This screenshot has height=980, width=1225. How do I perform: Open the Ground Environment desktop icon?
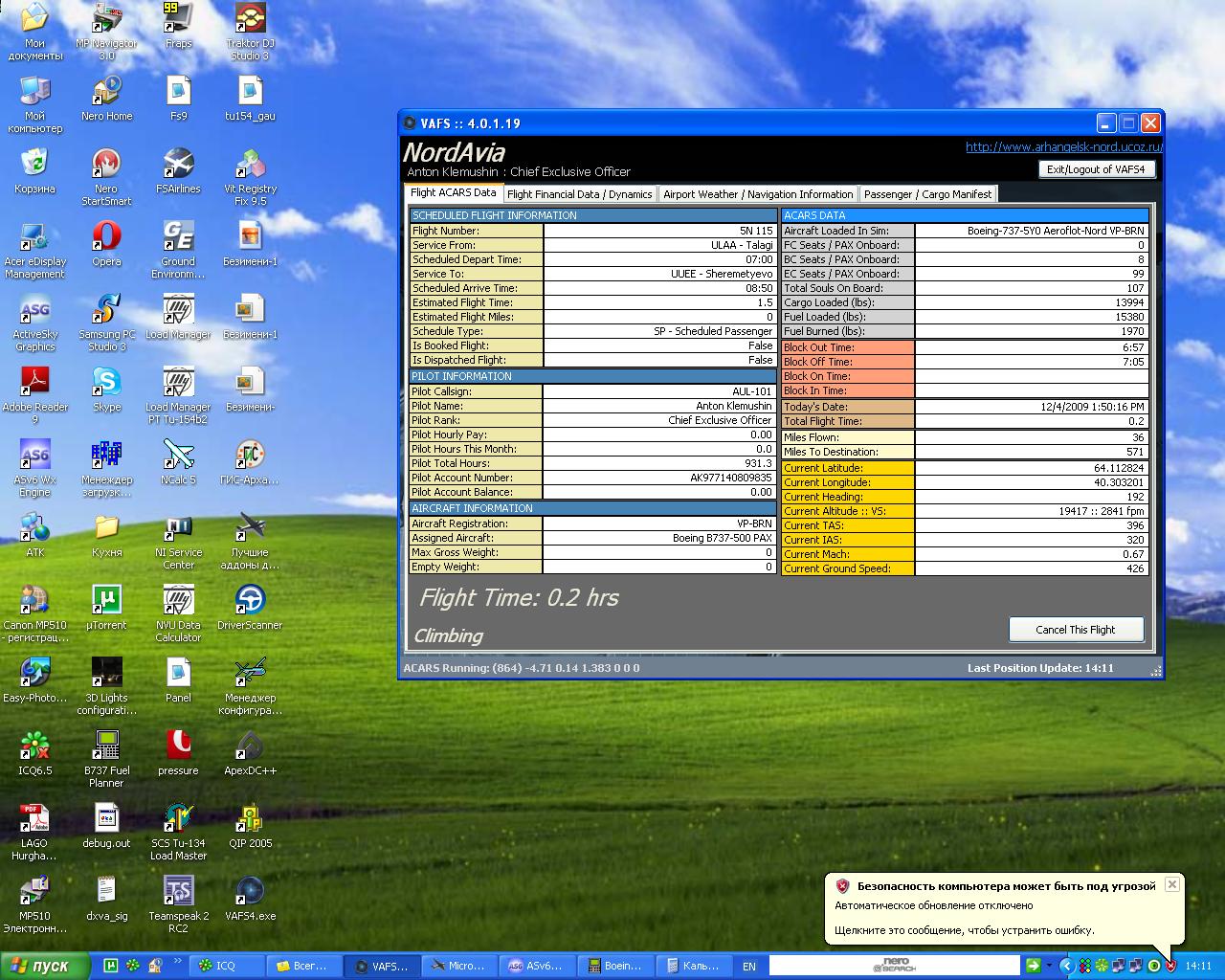178,250
